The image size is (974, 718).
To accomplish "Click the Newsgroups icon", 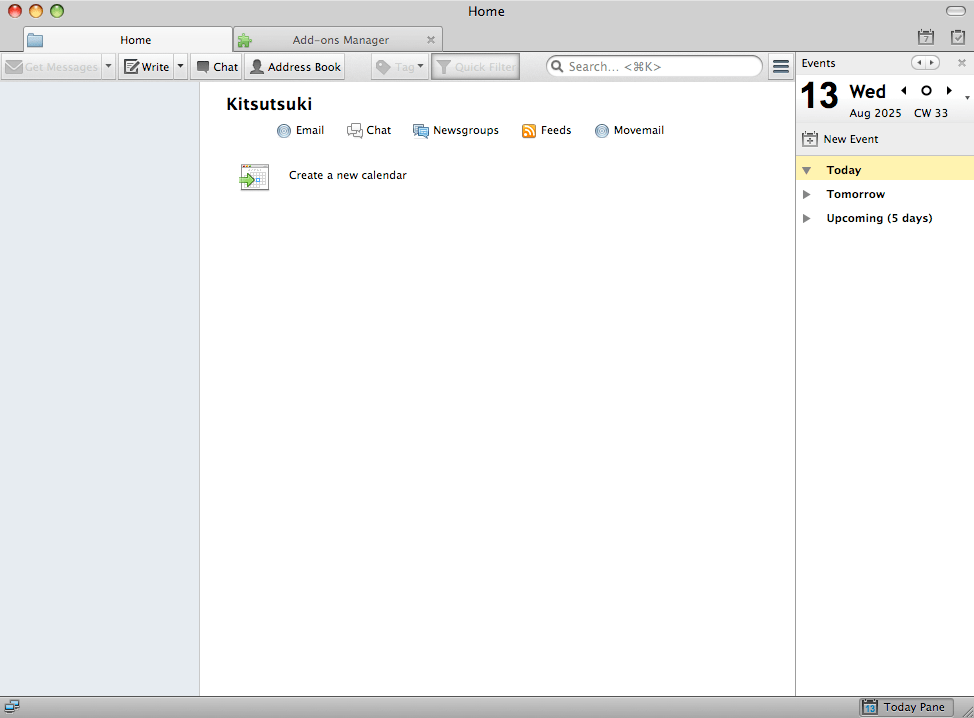I will pyautogui.click(x=421, y=131).
